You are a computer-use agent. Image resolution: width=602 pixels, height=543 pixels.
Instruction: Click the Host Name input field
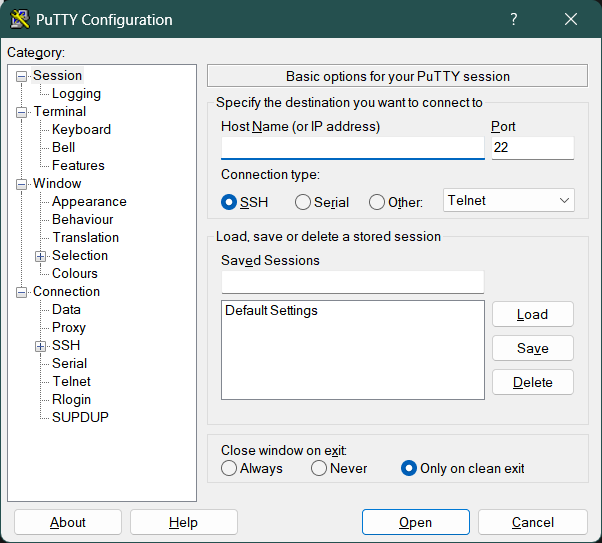(352, 148)
